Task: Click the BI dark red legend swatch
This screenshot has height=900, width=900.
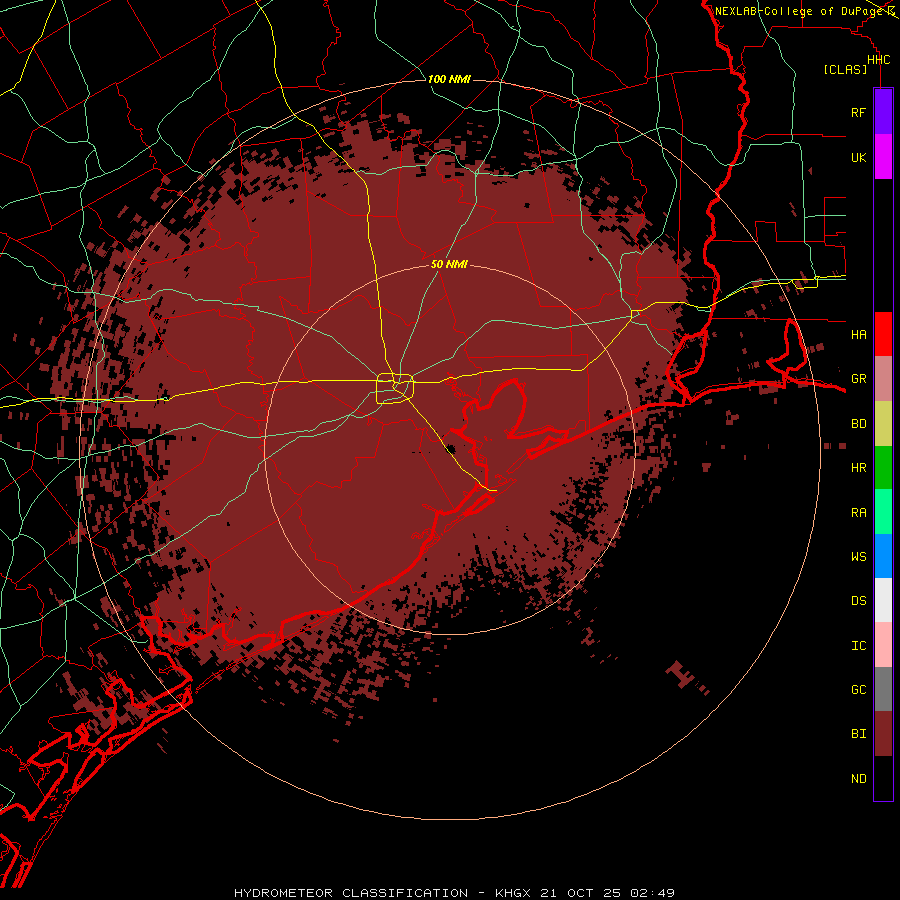Action: coord(883,734)
